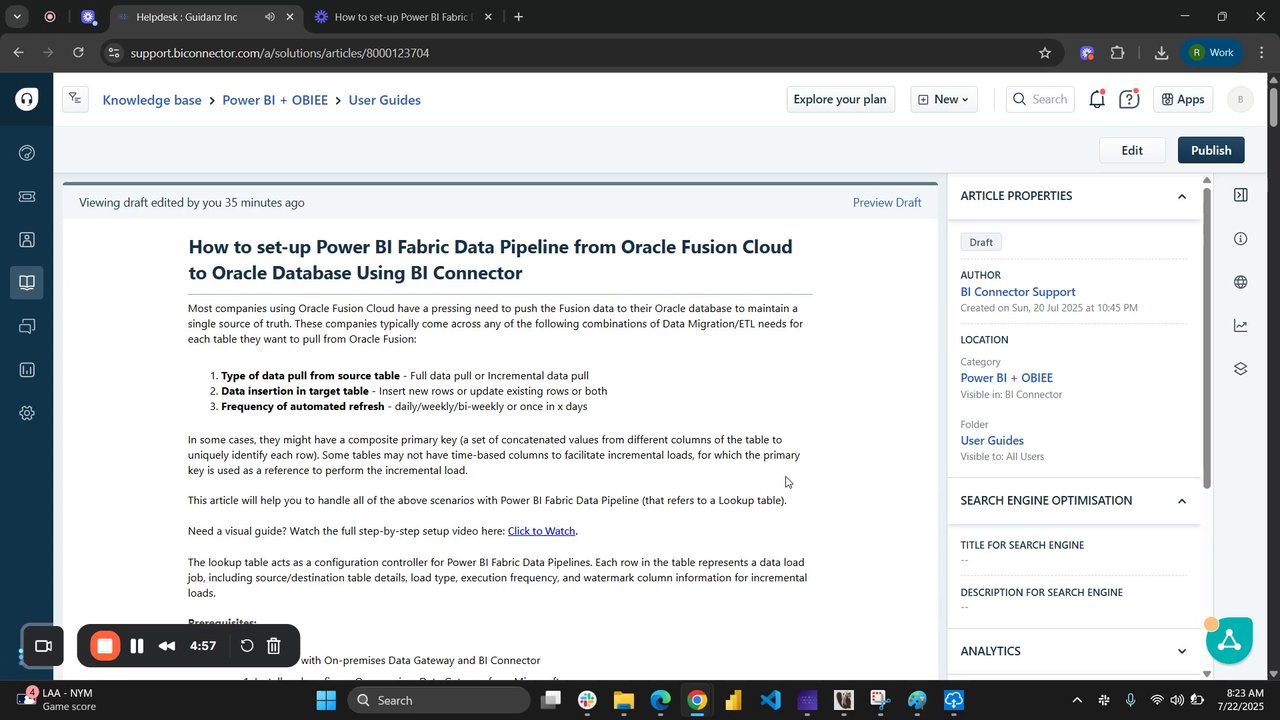The image size is (1280, 720).
Task: Open the Click to Watch video link
Action: click(x=541, y=531)
